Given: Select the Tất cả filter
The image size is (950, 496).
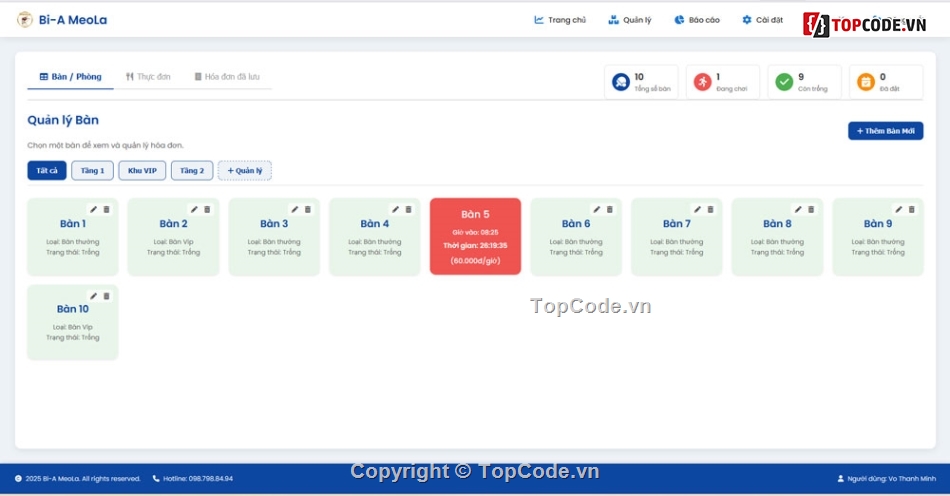Looking at the screenshot, I should (x=47, y=171).
